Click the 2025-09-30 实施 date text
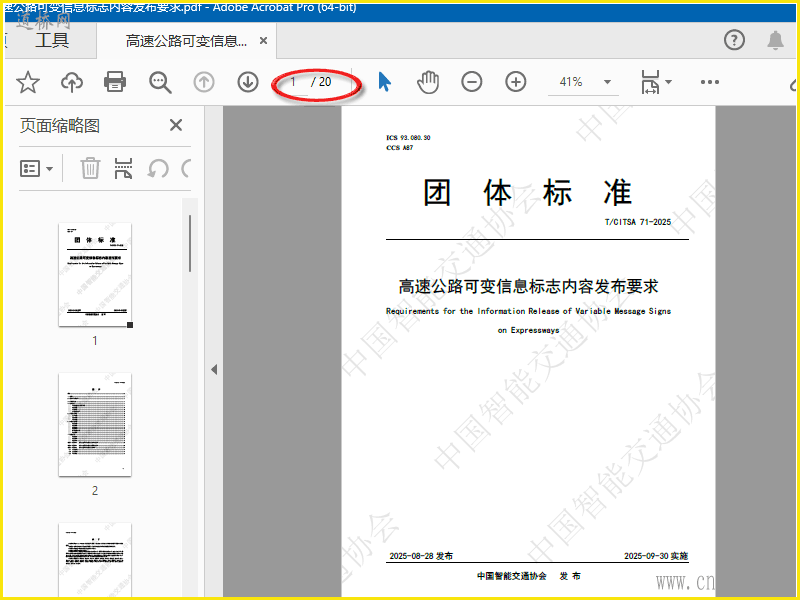 [656, 556]
